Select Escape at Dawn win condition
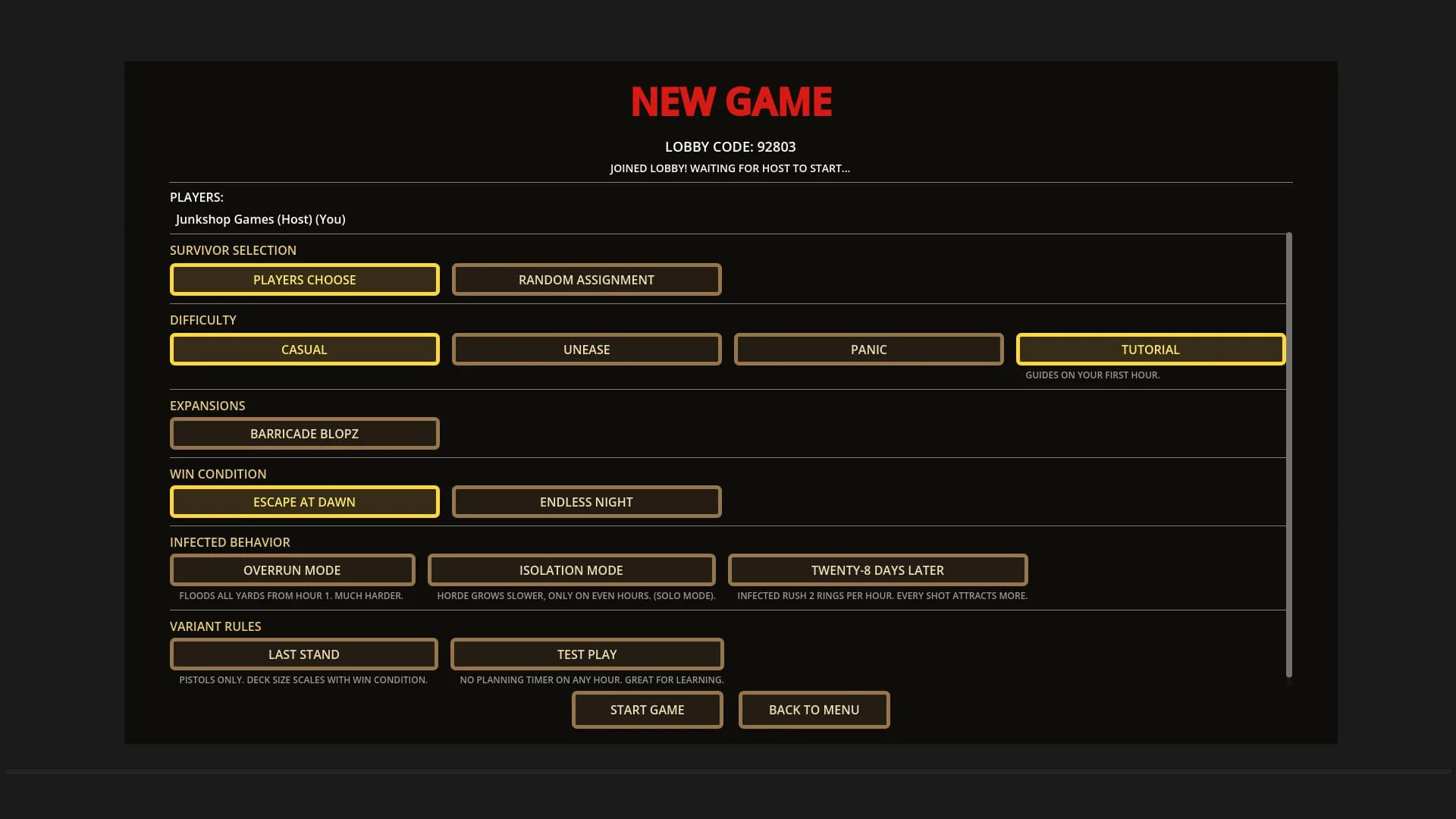The image size is (1456, 819). pos(304,502)
